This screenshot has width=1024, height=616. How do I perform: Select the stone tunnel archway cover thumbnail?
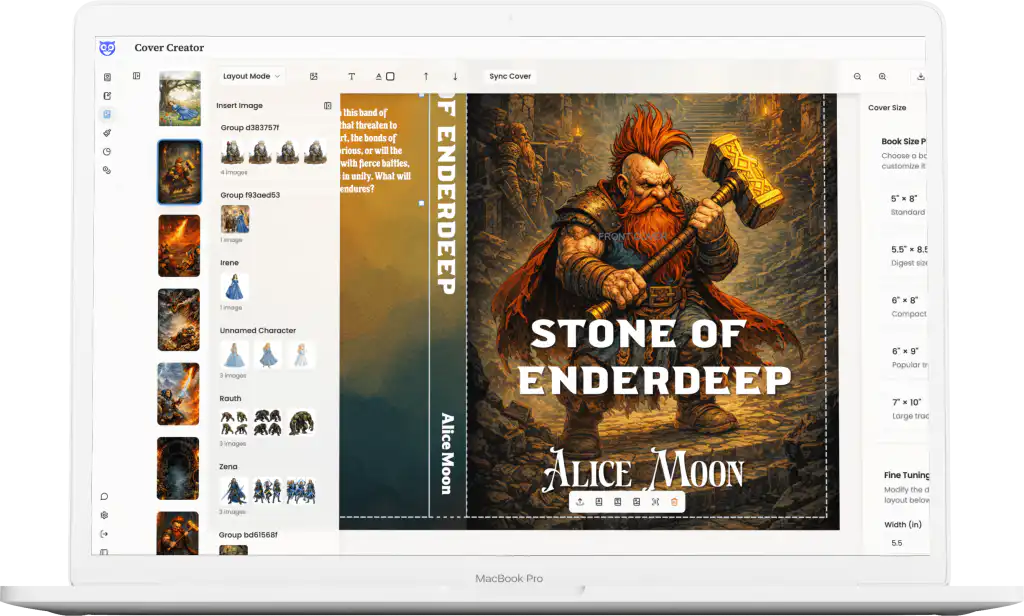pyautogui.click(x=178, y=468)
